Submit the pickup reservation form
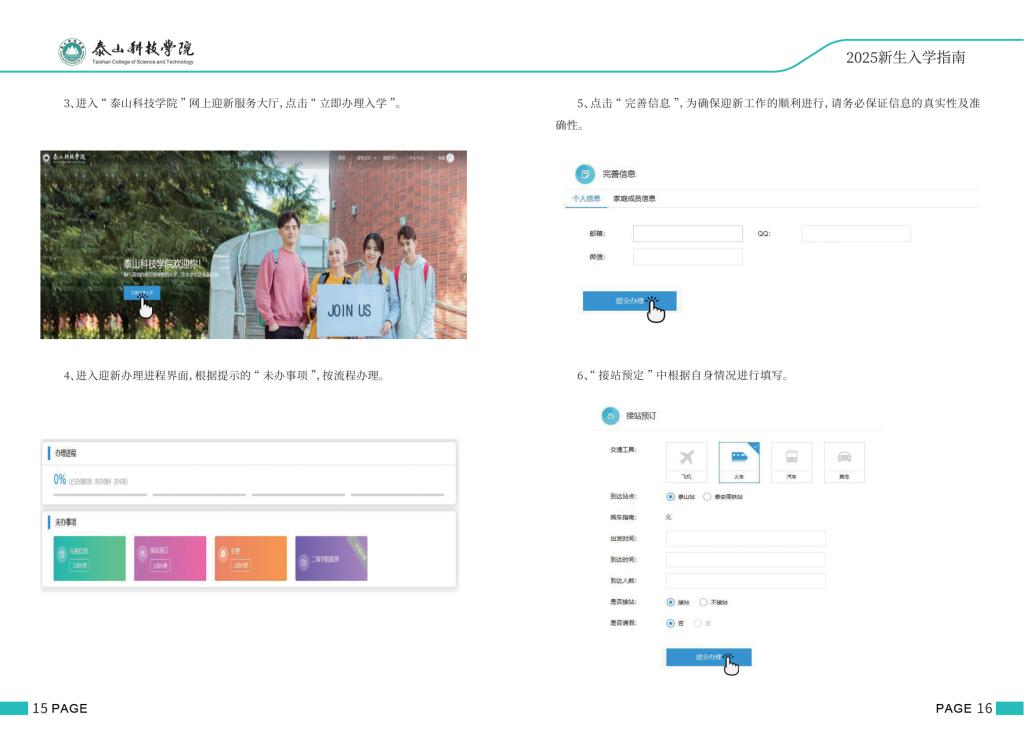The height and width of the screenshot is (747, 1024). (x=708, y=657)
